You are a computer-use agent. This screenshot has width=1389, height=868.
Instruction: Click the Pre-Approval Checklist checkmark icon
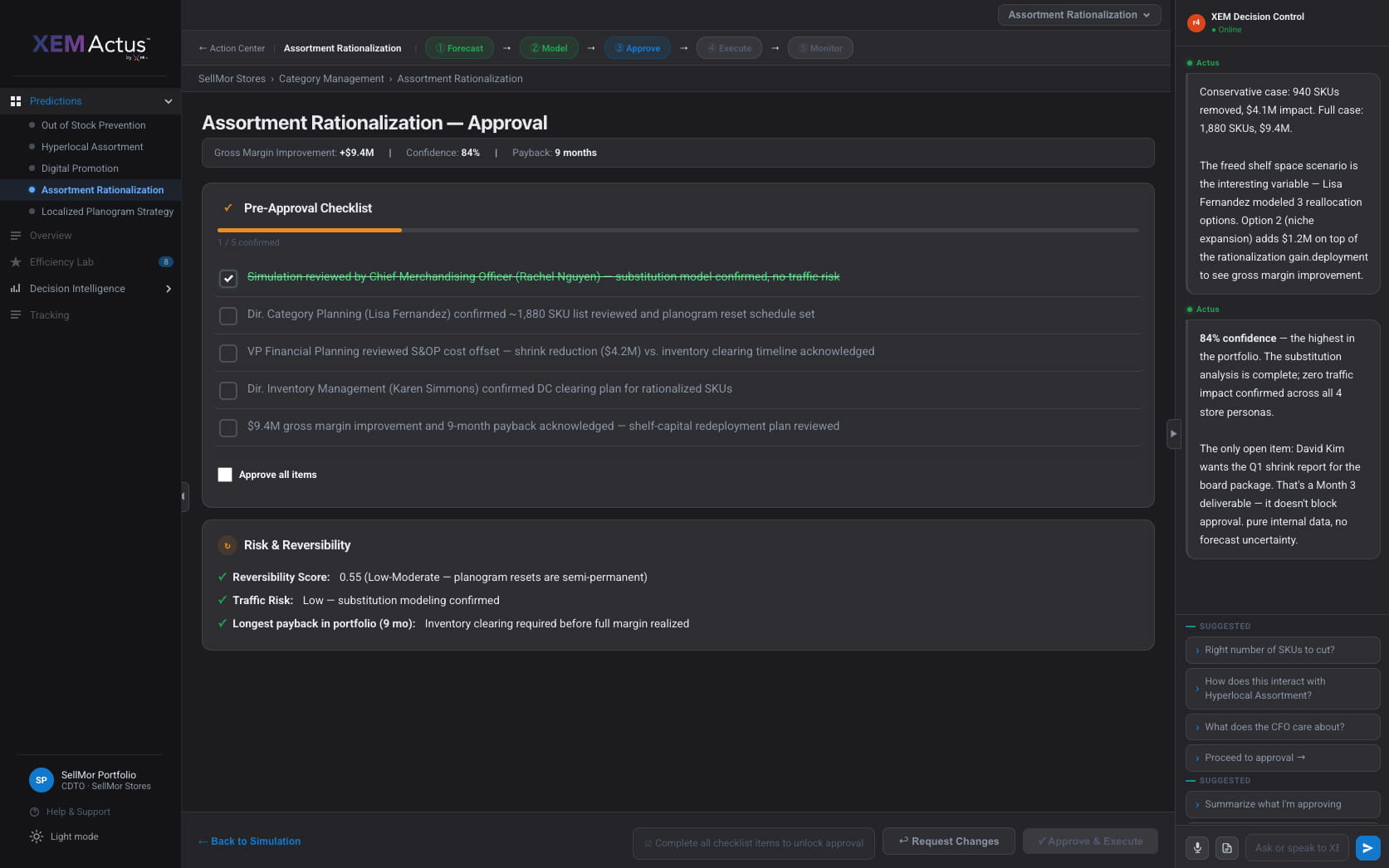(227, 208)
